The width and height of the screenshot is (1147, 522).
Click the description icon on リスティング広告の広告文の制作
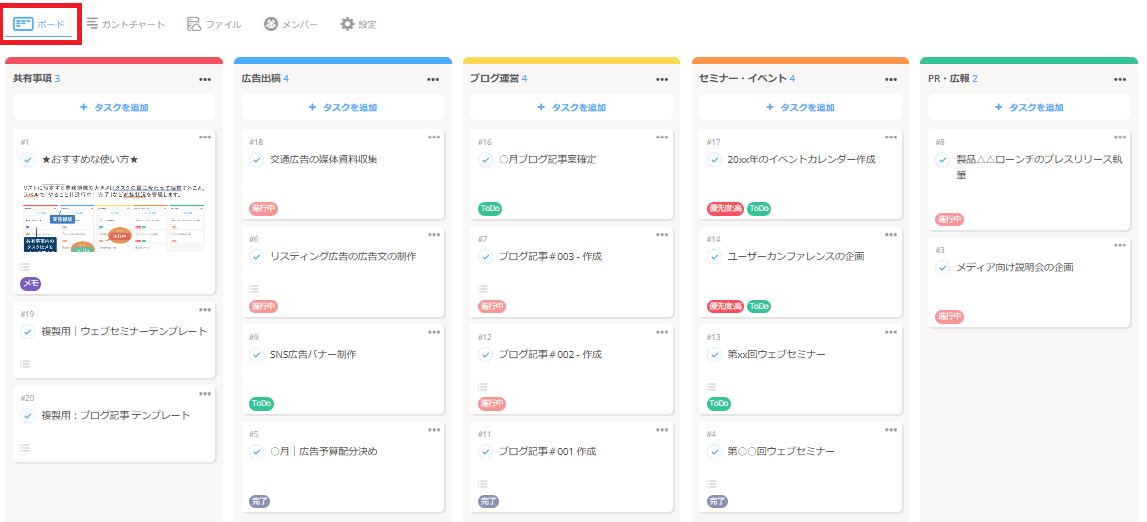(254, 289)
